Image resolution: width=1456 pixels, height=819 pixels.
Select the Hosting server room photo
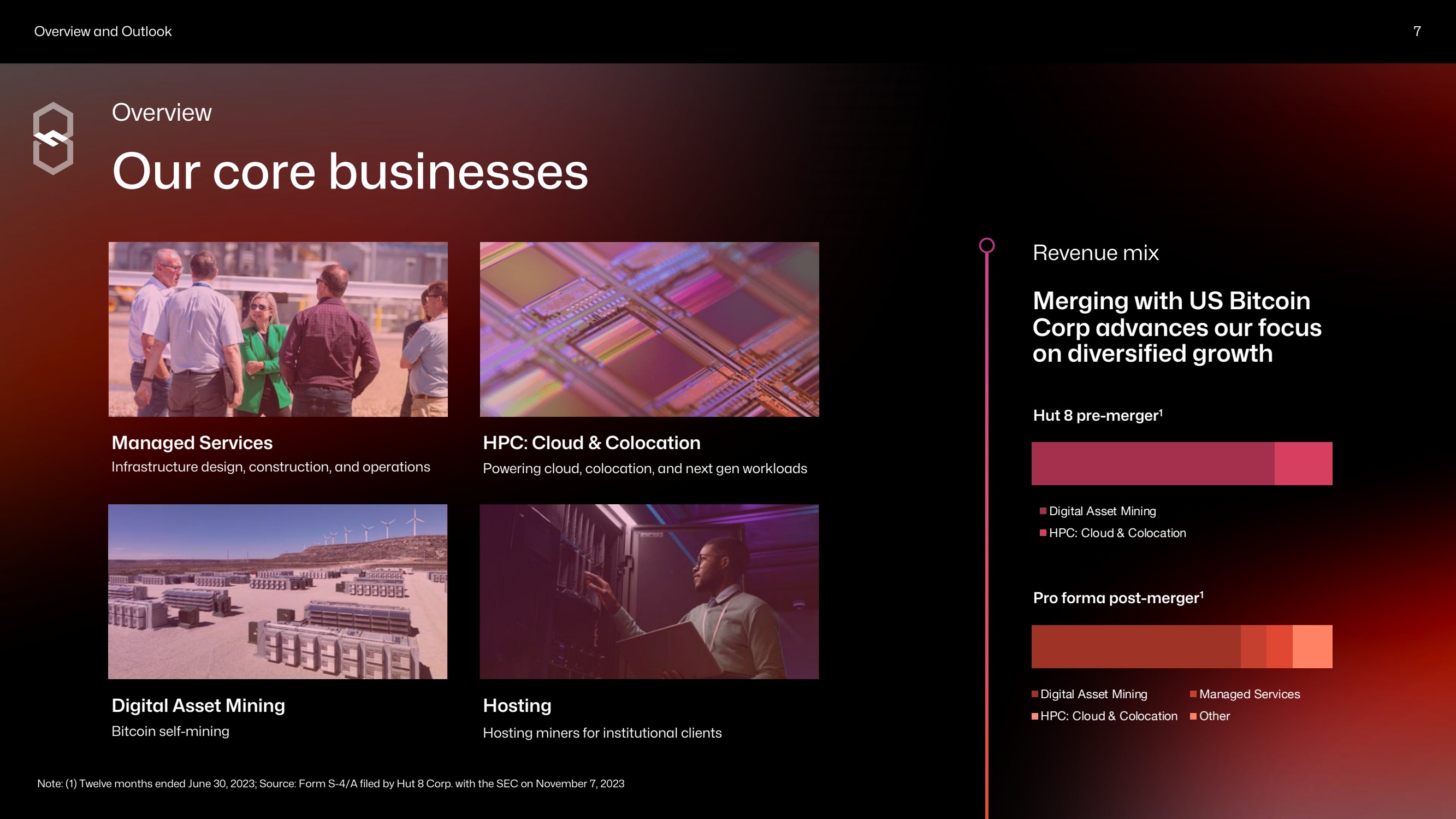click(649, 591)
